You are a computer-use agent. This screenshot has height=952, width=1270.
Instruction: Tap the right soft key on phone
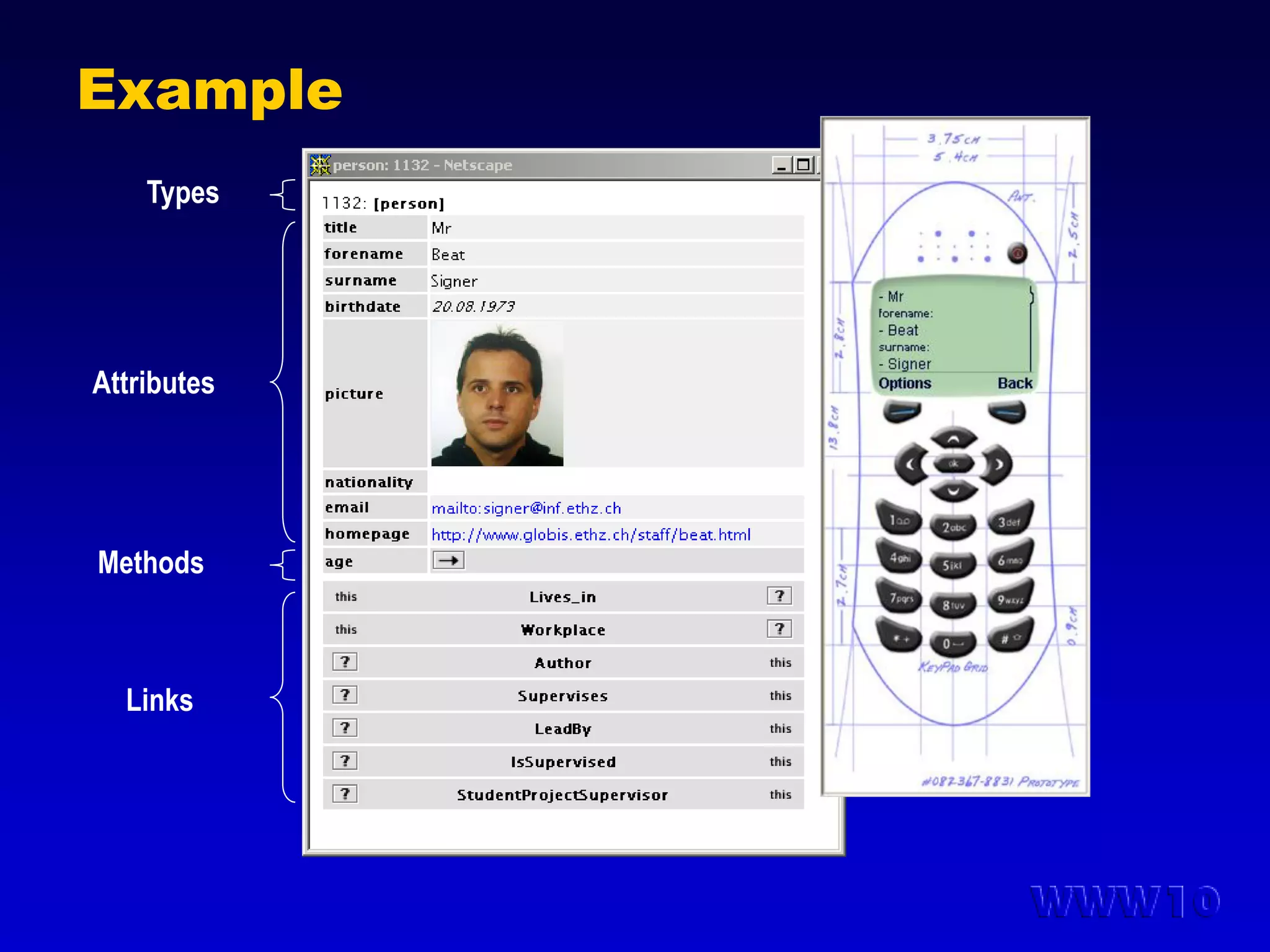pos(1006,412)
